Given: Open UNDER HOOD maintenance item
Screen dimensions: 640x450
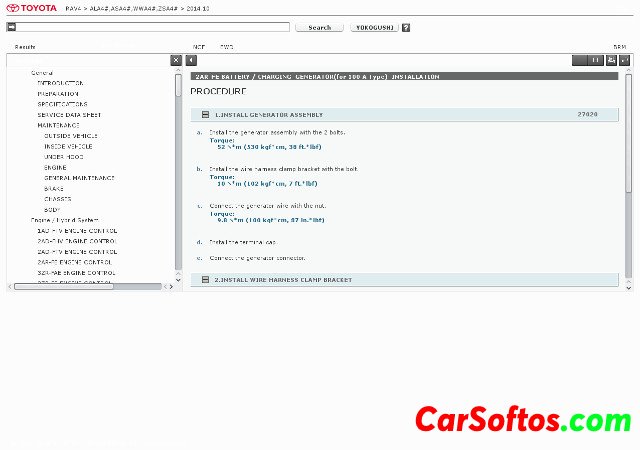Looking at the screenshot, I should (63, 157).
